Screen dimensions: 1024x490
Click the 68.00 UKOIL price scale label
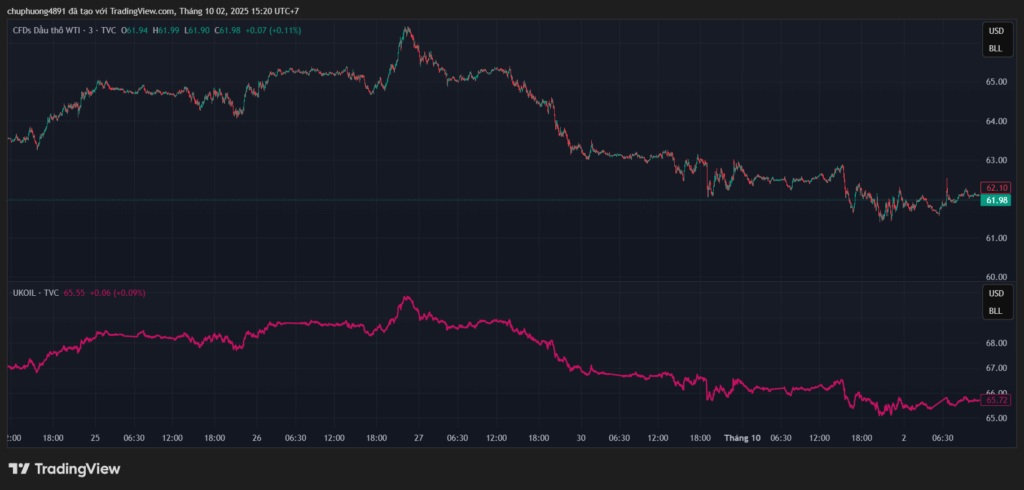(996, 343)
